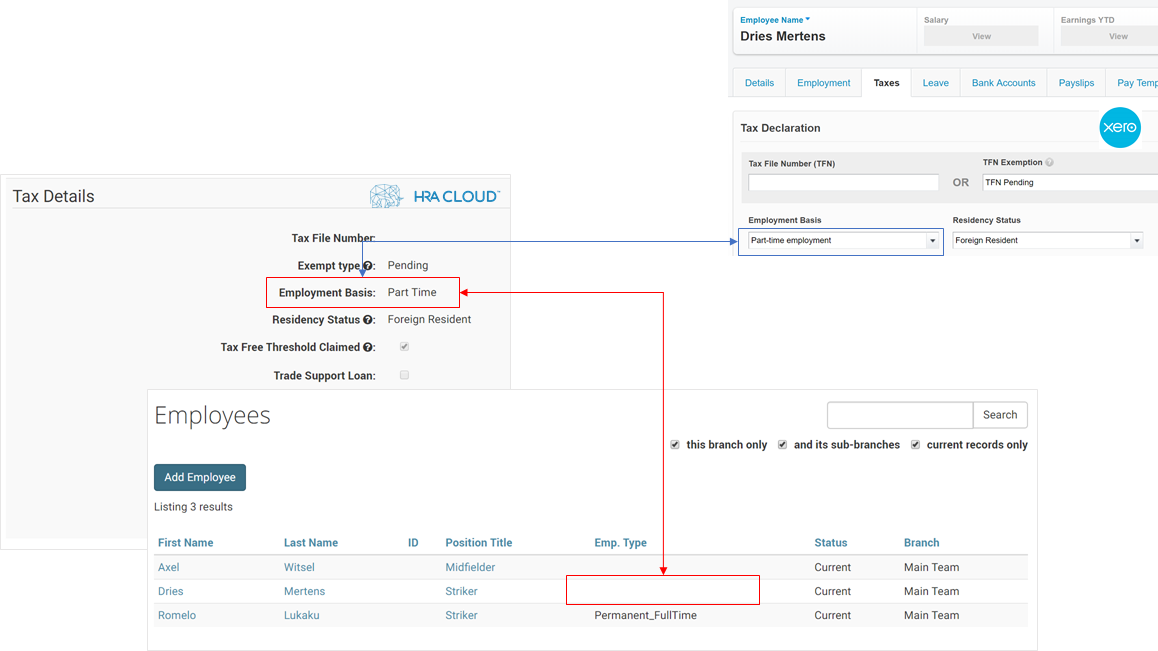Screen dimensions: 1158x651
Task: Switch to the Employment tab
Action: [x=823, y=83]
